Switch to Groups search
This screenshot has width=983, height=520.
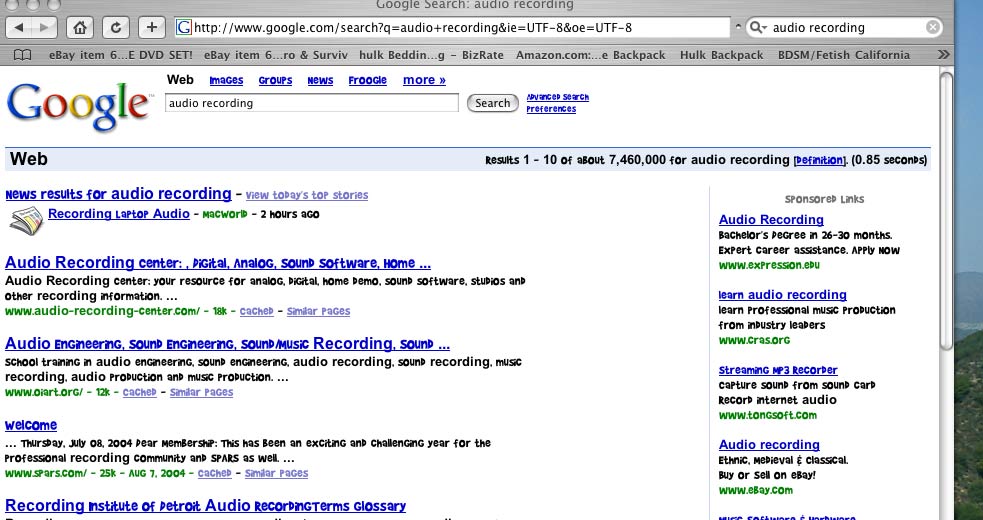click(275, 80)
